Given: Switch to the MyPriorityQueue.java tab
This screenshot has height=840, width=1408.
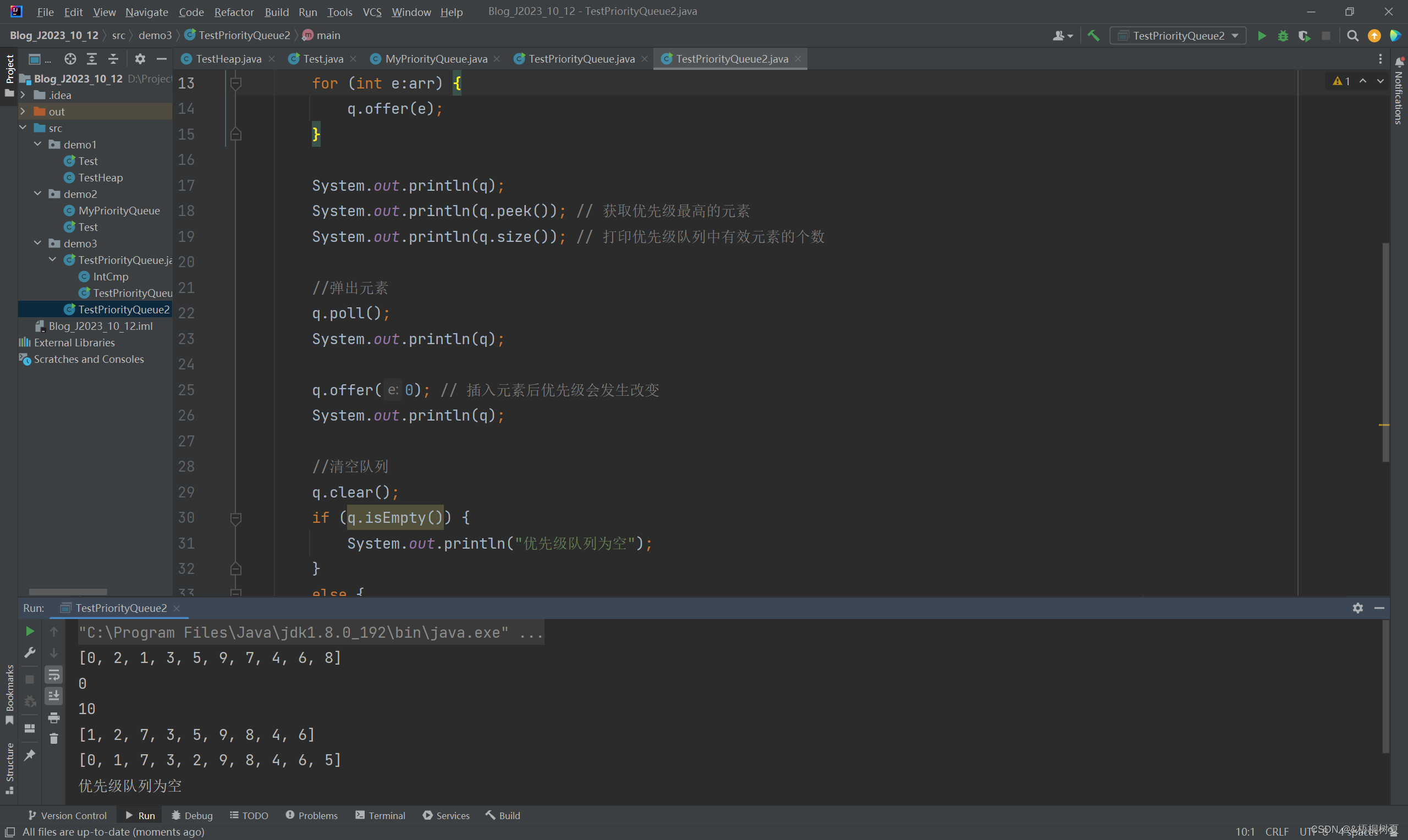Looking at the screenshot, I should [x=436, y=58].
